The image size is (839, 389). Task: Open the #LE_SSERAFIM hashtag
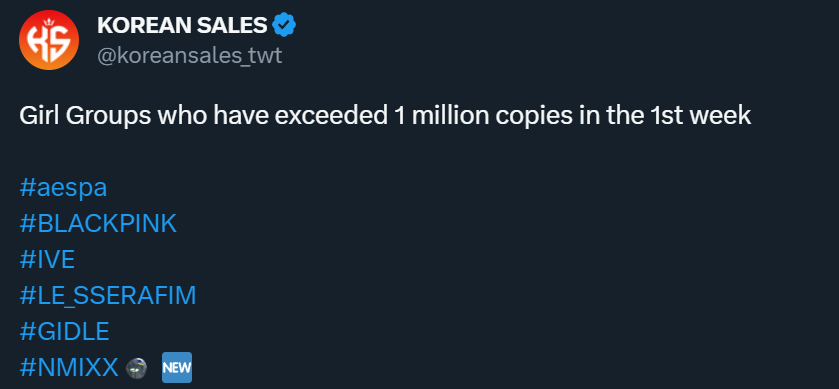108,295
